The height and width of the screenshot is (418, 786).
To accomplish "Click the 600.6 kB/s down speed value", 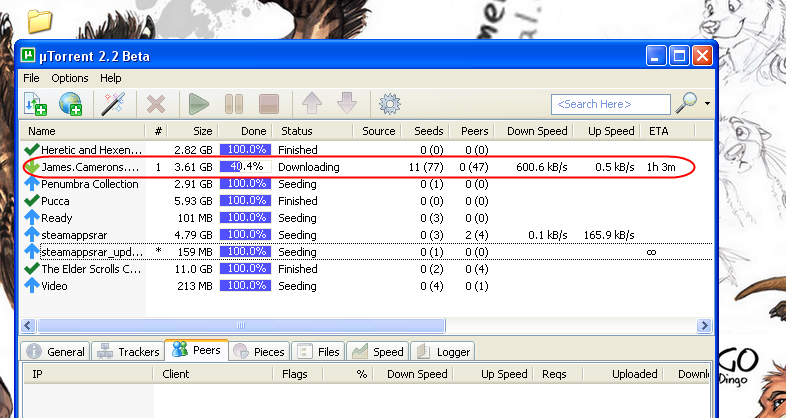I will tap(541, 167).
